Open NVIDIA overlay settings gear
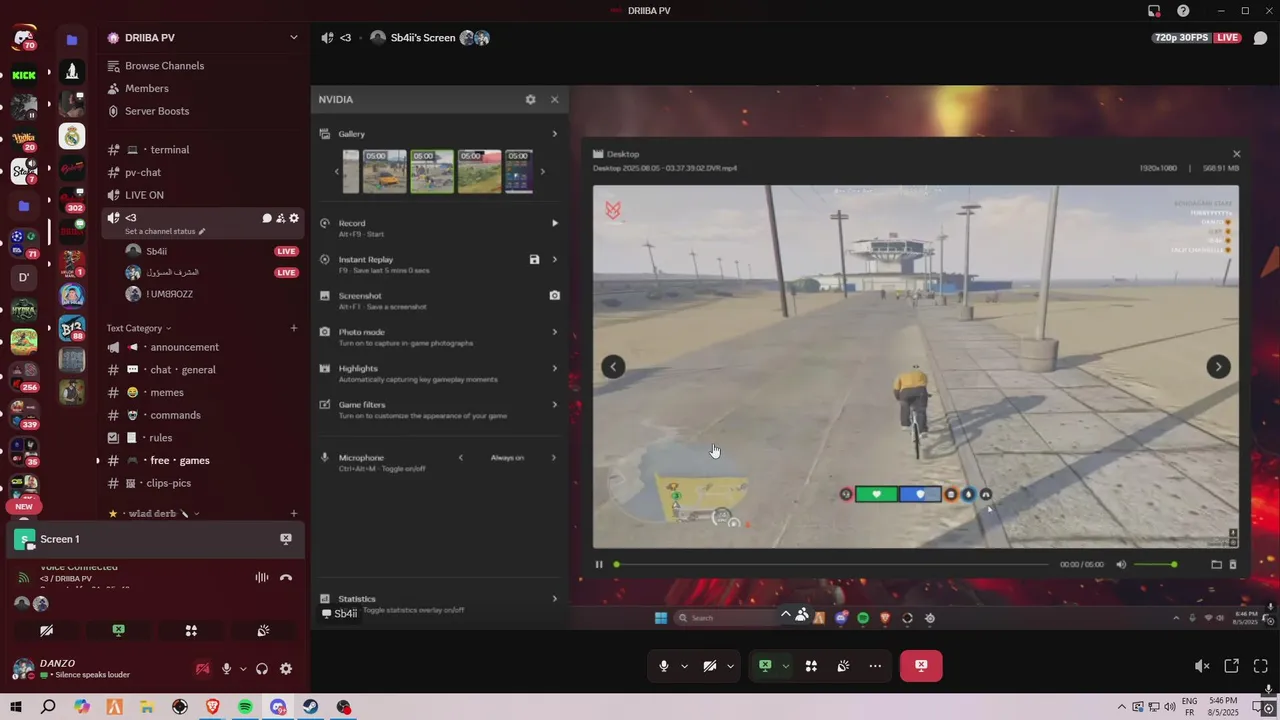The width and height of the screenshot is (1280, 720). point(530,100)
